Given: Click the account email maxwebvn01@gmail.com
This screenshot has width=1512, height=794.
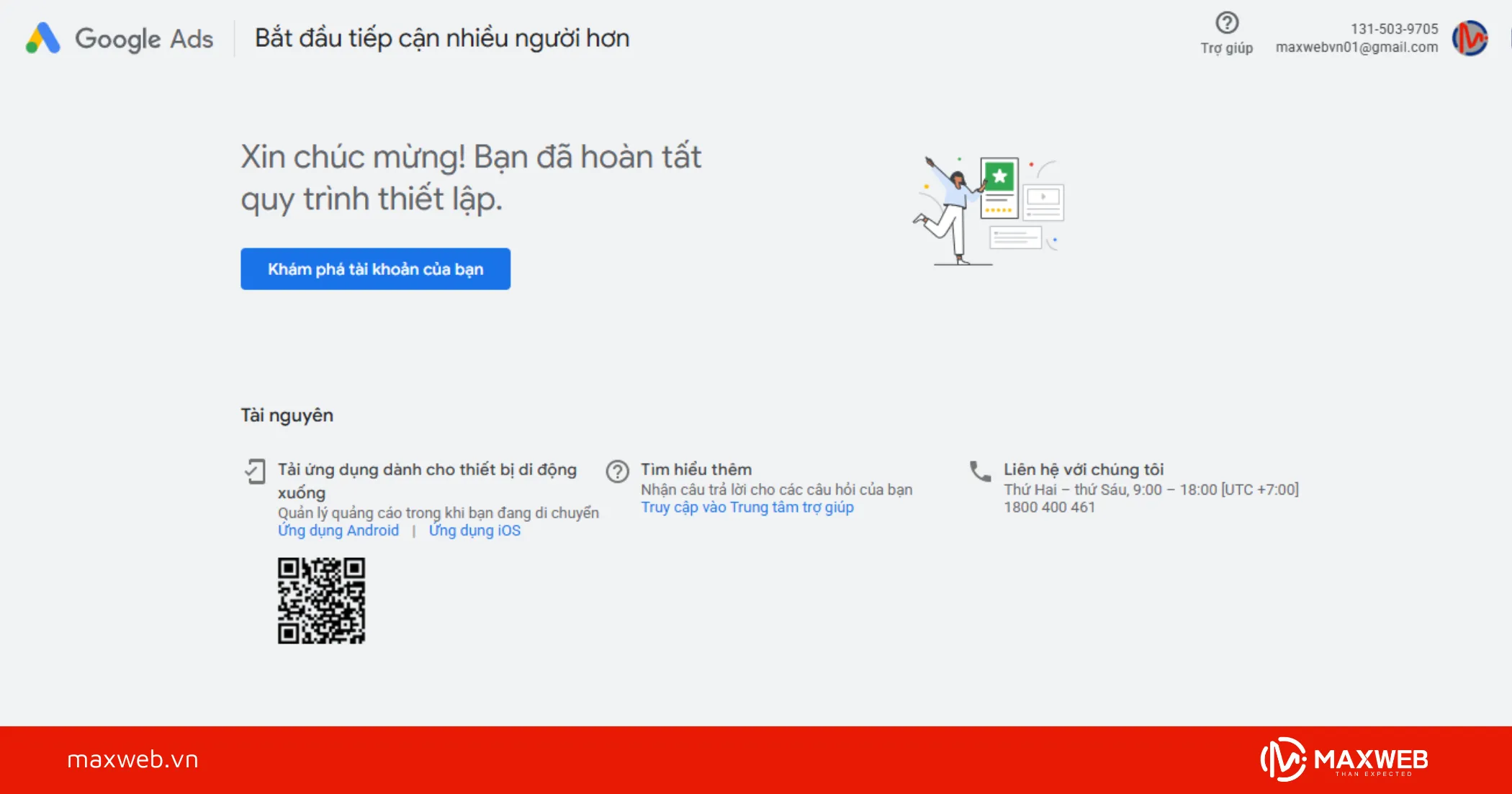Looking at the screenshot, I should (x=1357, y=46).
